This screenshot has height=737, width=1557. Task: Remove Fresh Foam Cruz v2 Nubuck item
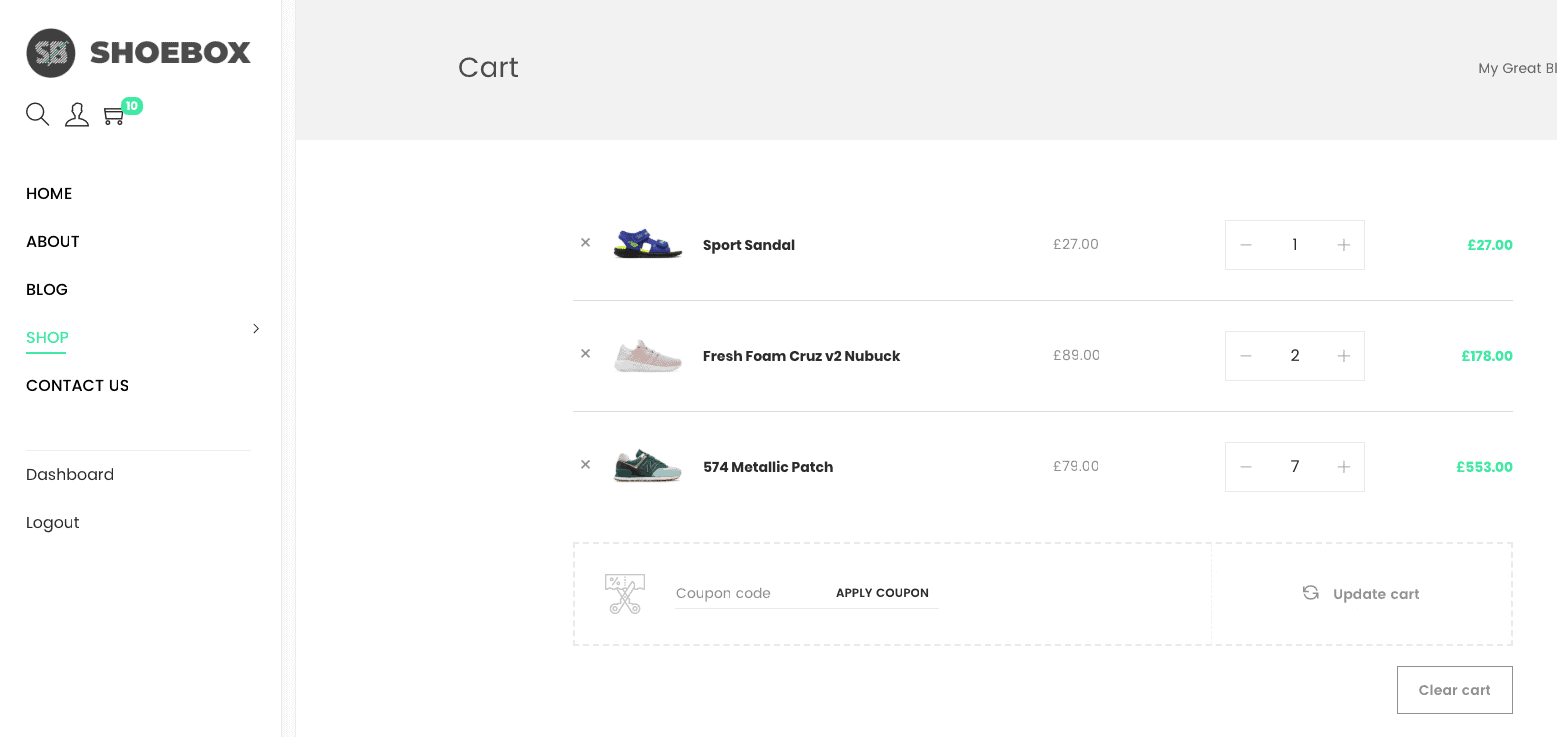pyautogui.click(x=586, y=354)
